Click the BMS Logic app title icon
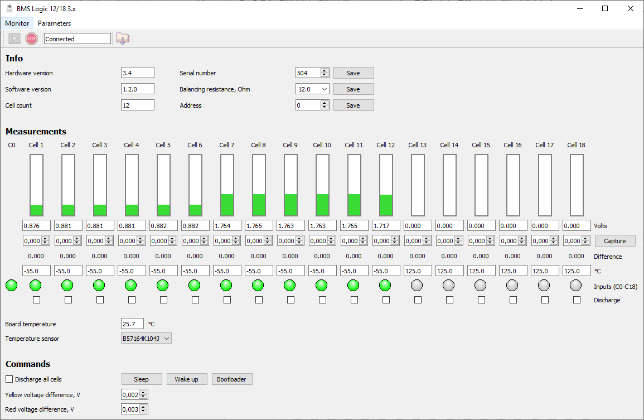644x420 pixels. [9, 8]
